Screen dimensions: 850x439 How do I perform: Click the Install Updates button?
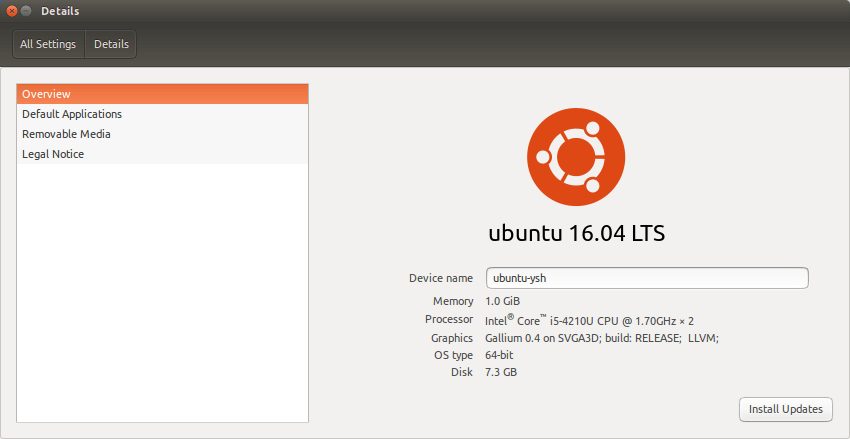[x=785, y=409]
